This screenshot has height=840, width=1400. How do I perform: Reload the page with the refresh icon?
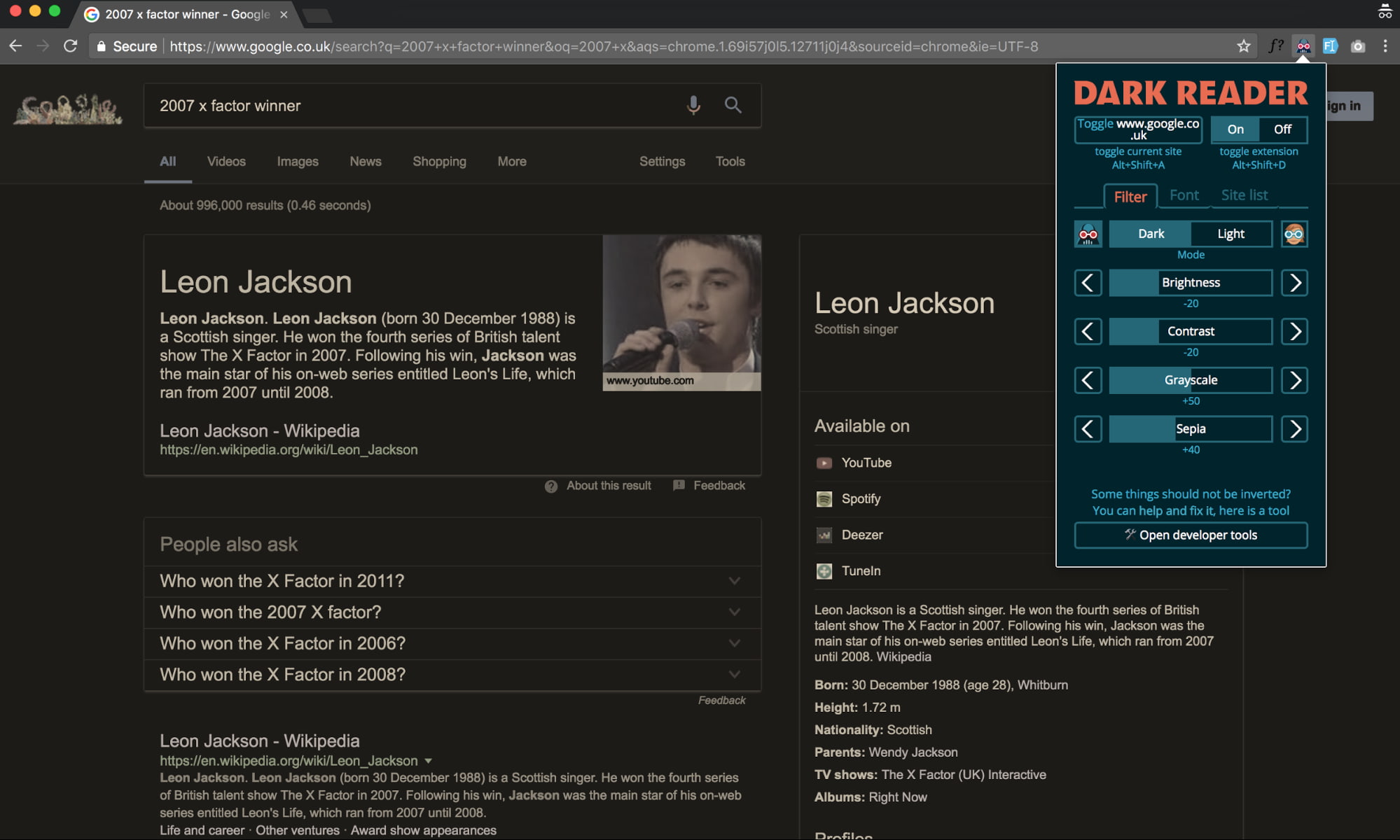[x=70, y=46]
